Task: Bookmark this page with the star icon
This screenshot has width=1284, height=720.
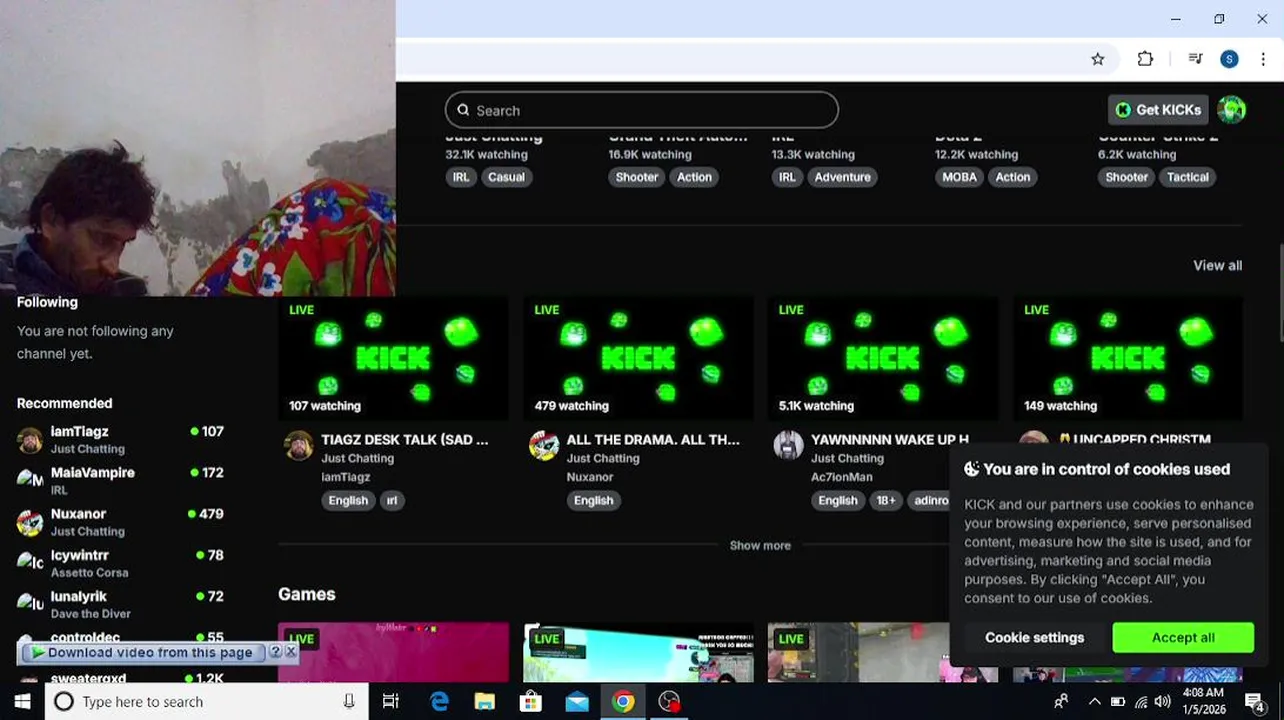Action: click(x=1098, y=59)
